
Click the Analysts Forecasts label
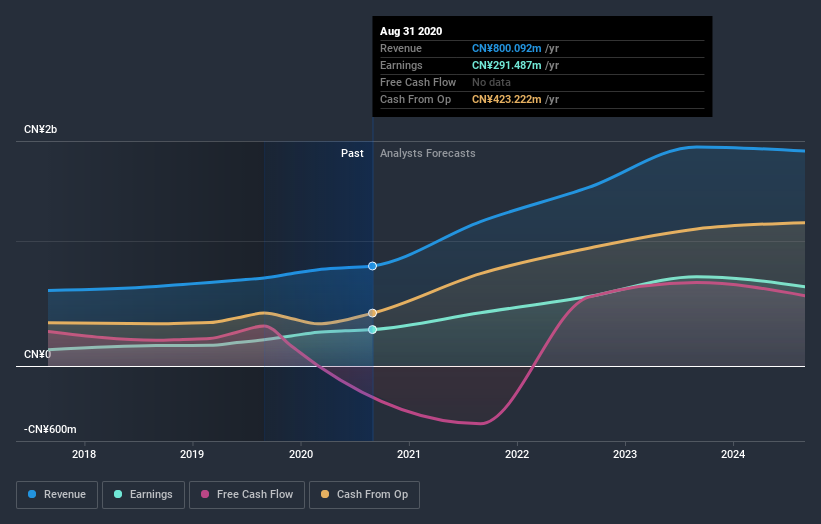(x=428, y=153)
